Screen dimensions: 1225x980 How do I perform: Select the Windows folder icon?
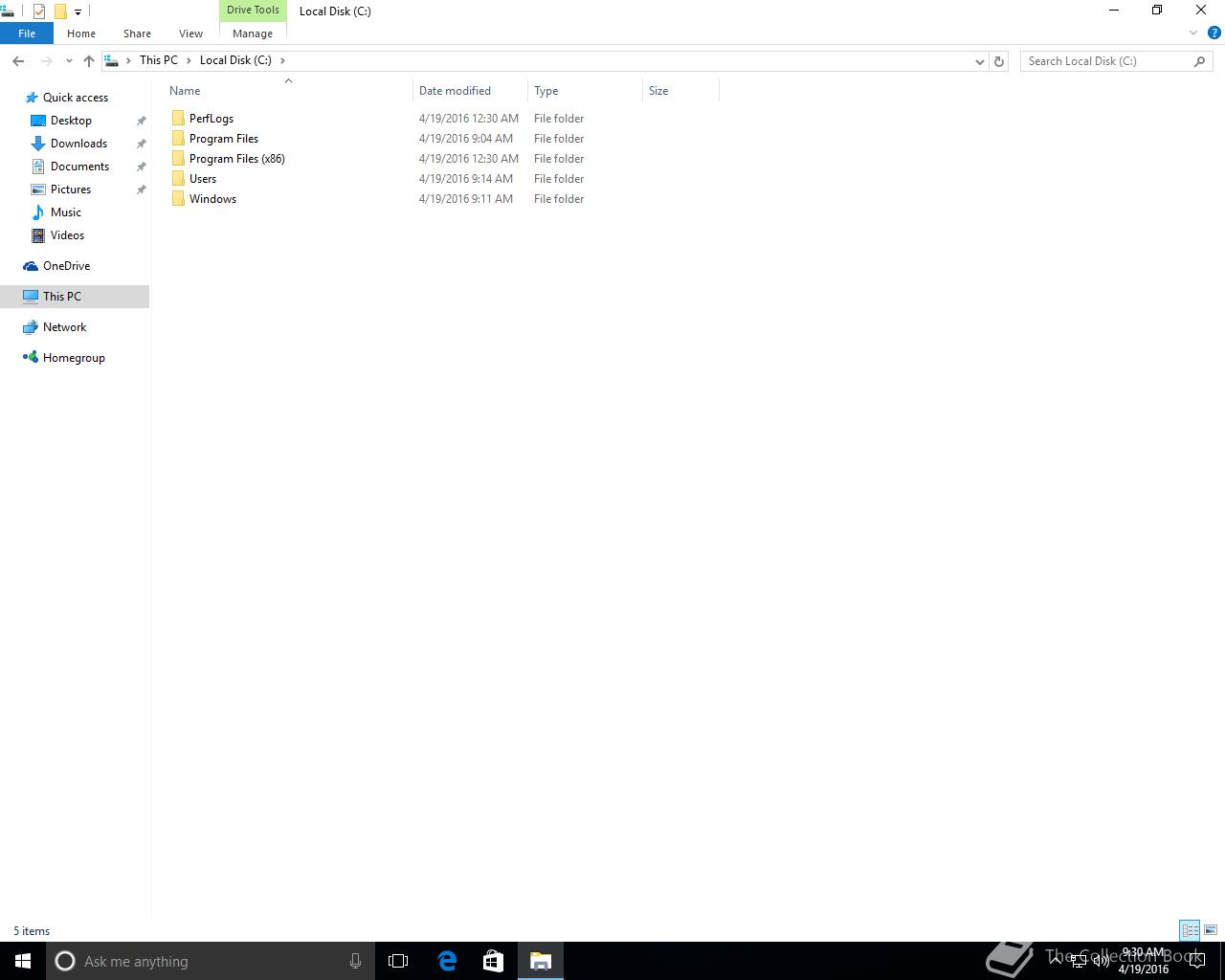pos(178,199)
